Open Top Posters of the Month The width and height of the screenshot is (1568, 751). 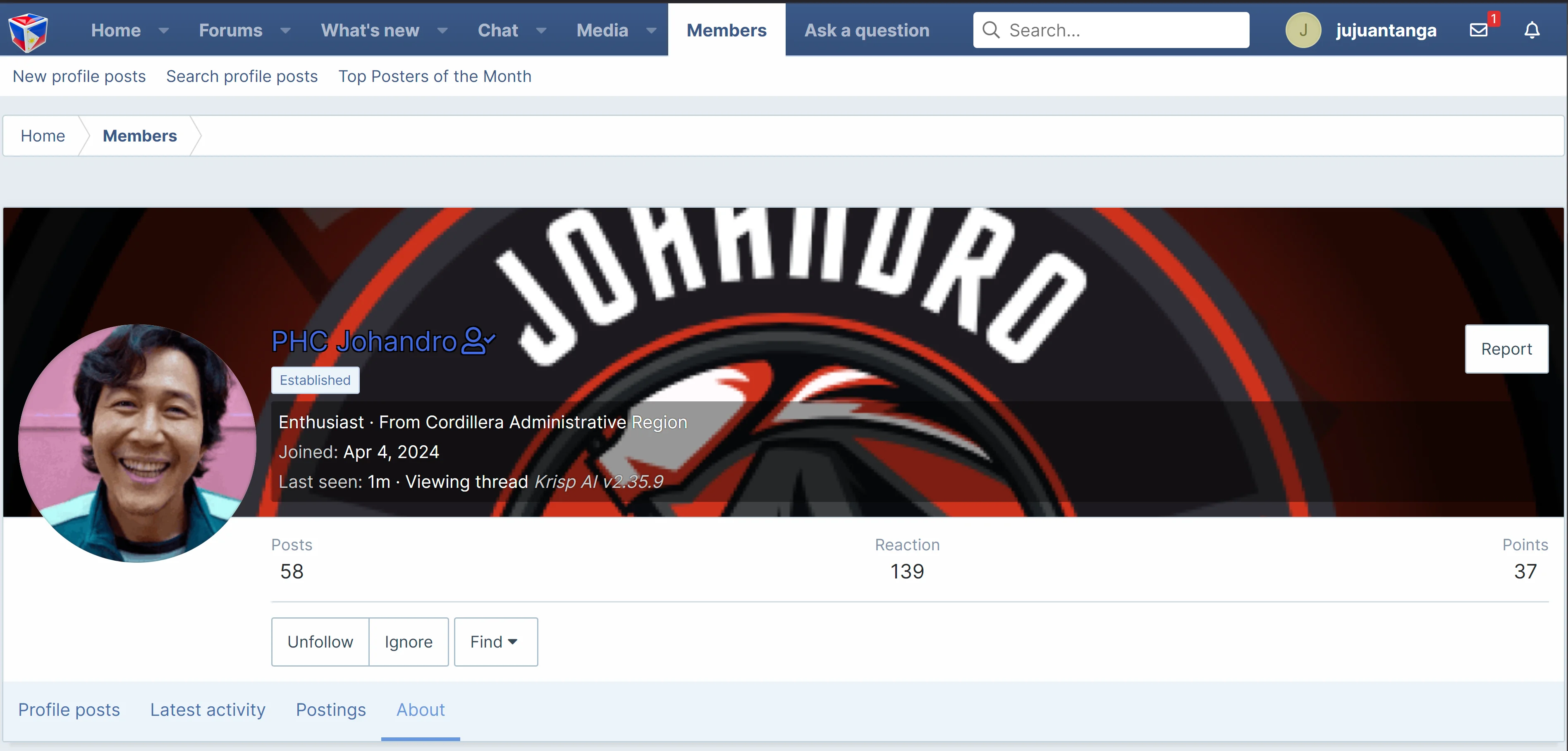click(435, 76)
